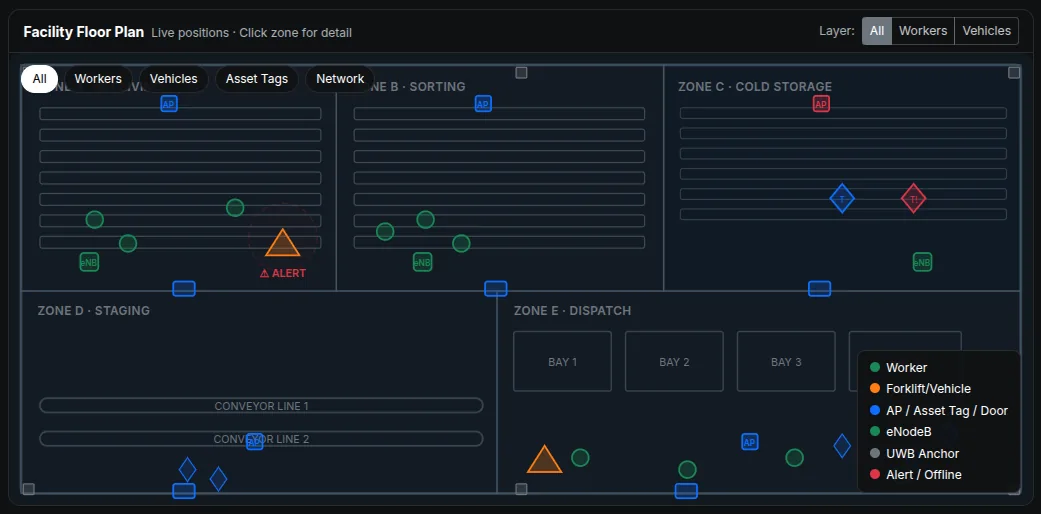Click the AP / Asset Tag / Door legend entry
Screen dimensions: 1041x514
coord(939,410)
